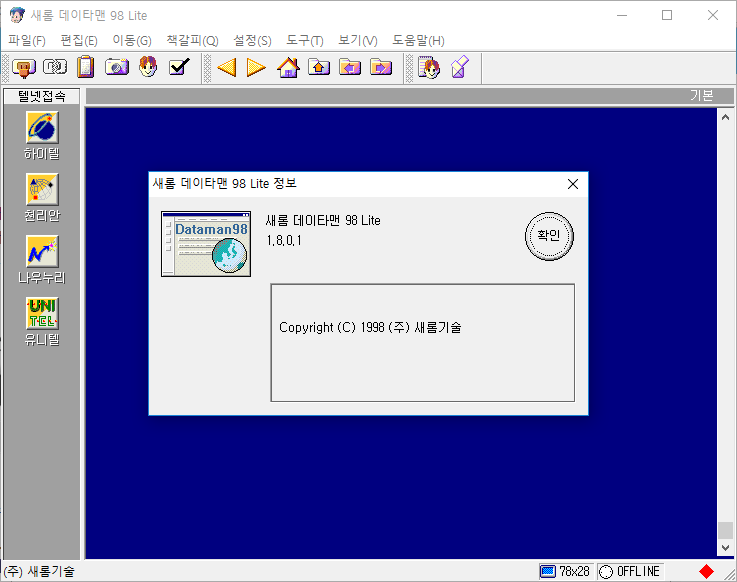Open the notepad with face icon
This screenshot has width=737, height=582.
[x=429, y=67]
